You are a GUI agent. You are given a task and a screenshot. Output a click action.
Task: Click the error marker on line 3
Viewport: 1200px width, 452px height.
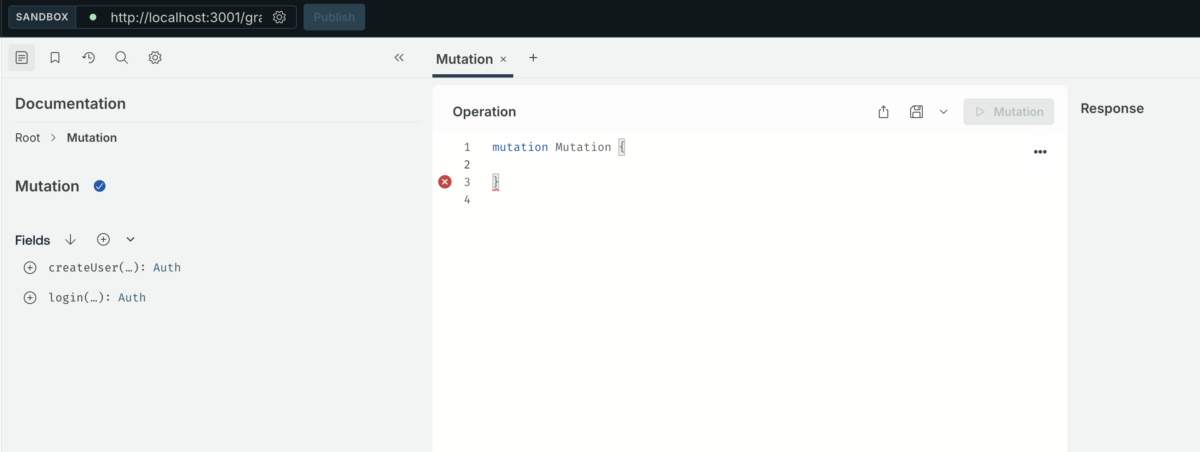tap(445, 182)
